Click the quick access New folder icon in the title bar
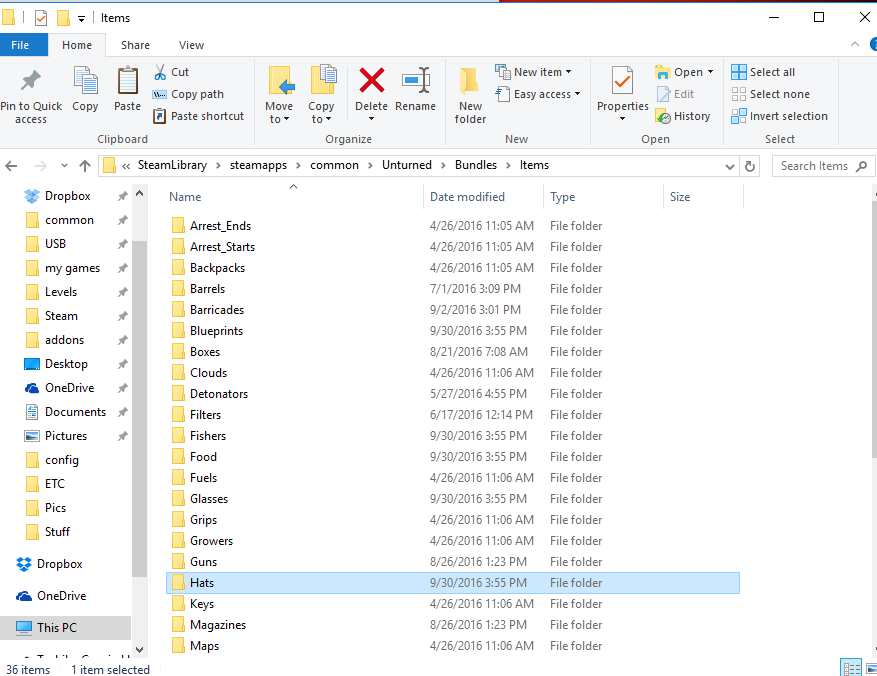 [x=64, y=18]
